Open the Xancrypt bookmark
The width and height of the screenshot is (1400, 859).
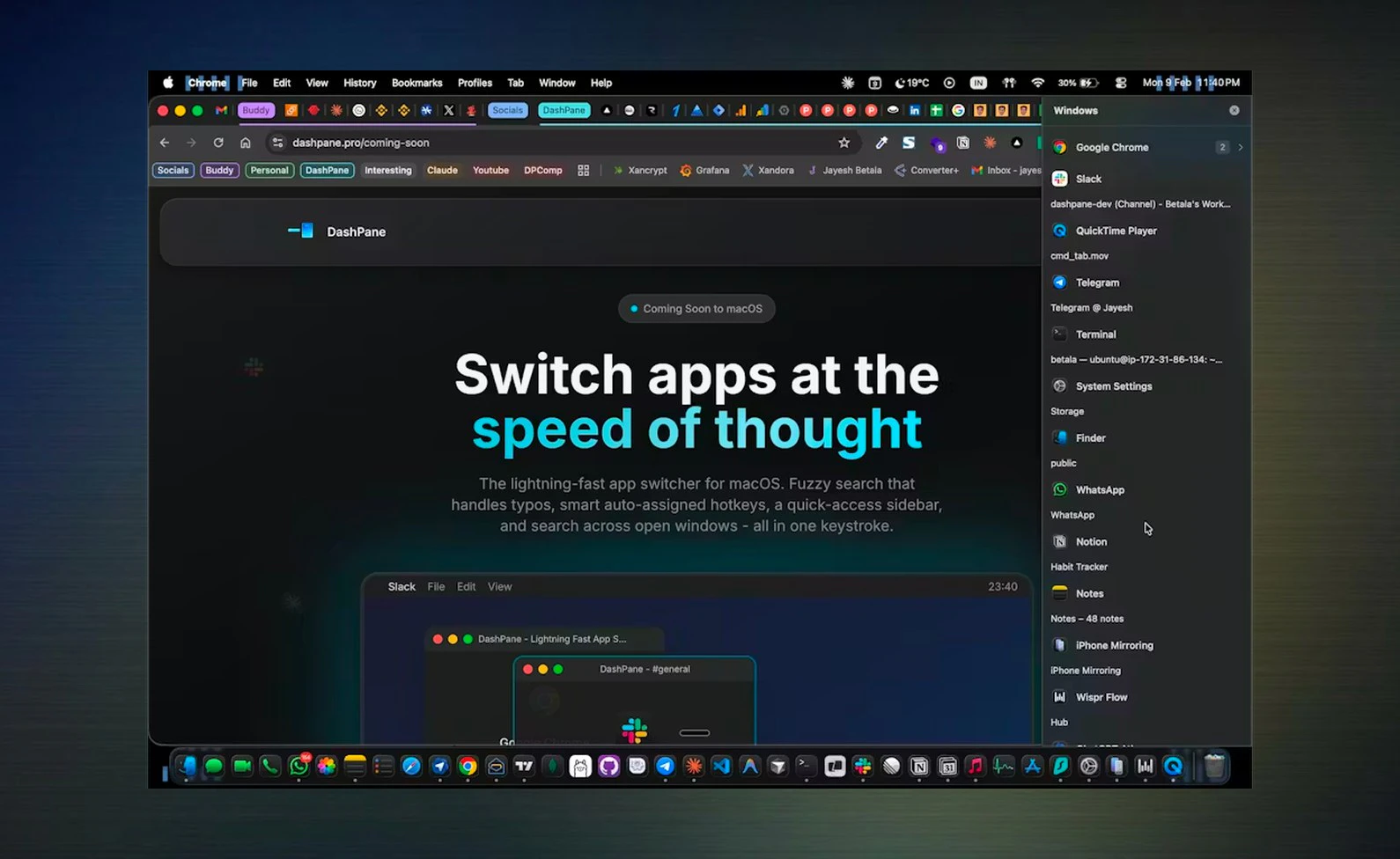pyautogui.click(x=640, y=171)
